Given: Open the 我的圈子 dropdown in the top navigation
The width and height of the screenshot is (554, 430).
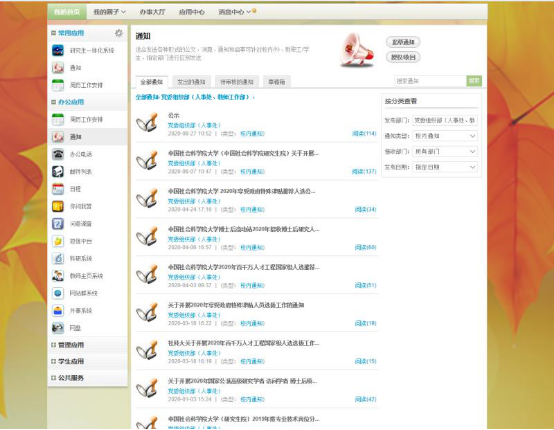Looking at the screenshot, I should point(109,12).
